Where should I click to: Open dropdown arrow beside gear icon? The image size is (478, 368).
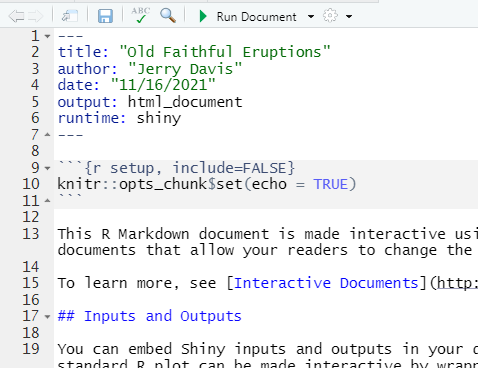[349, 16]
